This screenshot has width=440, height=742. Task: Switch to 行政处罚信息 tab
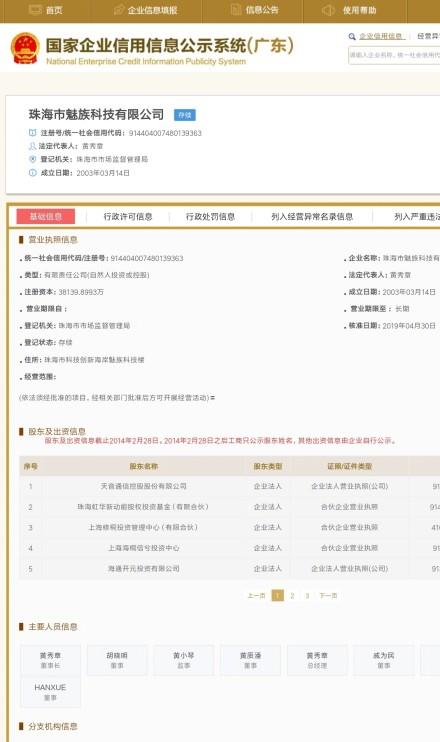point(210,217)
